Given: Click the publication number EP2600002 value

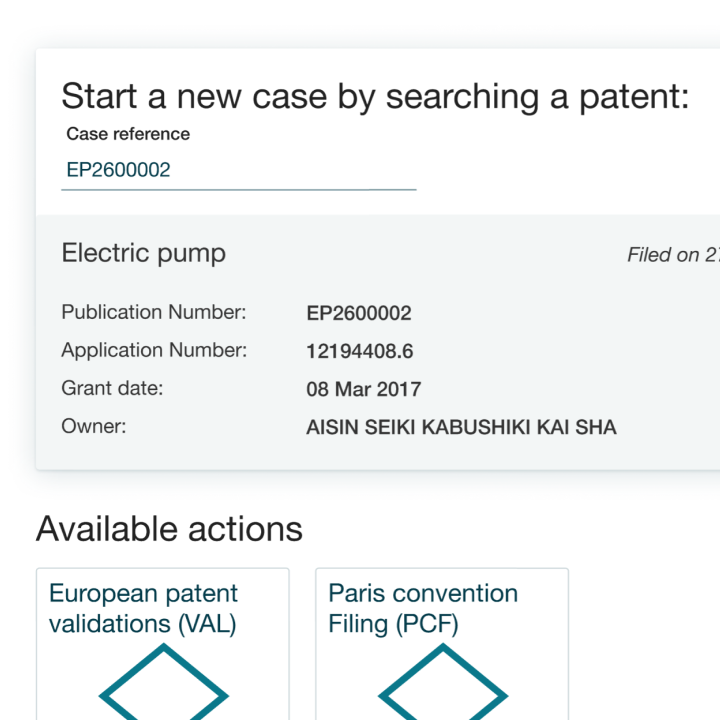Looking at the screenshot, I should tap(359, 314).
